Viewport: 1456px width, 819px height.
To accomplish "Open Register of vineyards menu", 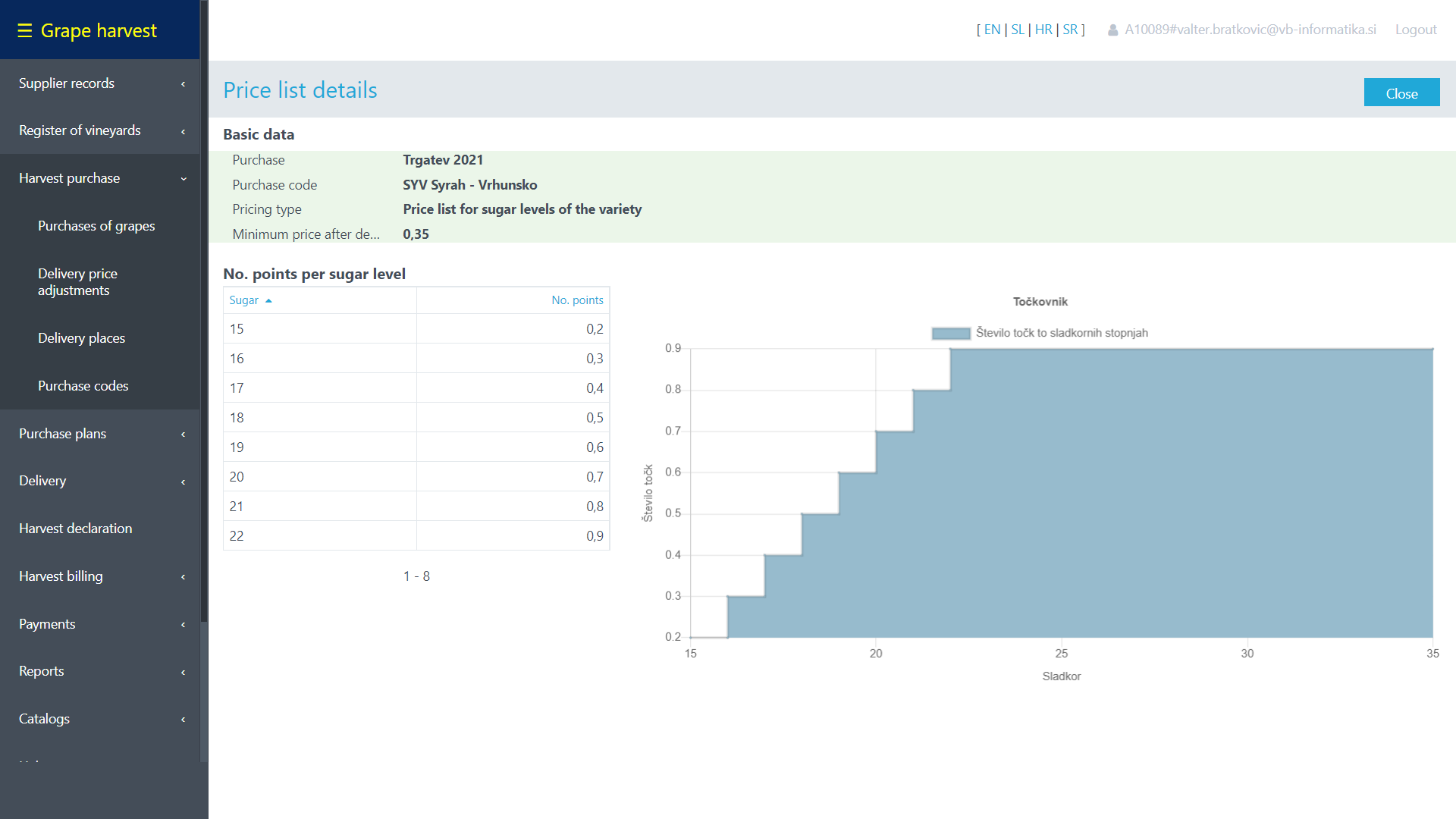I will (x=99, y=130).
